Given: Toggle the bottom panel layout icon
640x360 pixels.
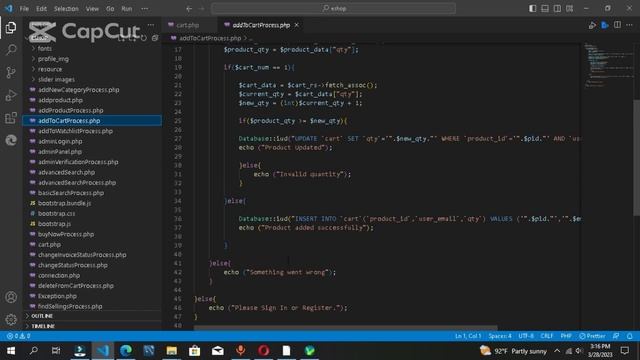Looking at the screenshot, I should [544, 9].
